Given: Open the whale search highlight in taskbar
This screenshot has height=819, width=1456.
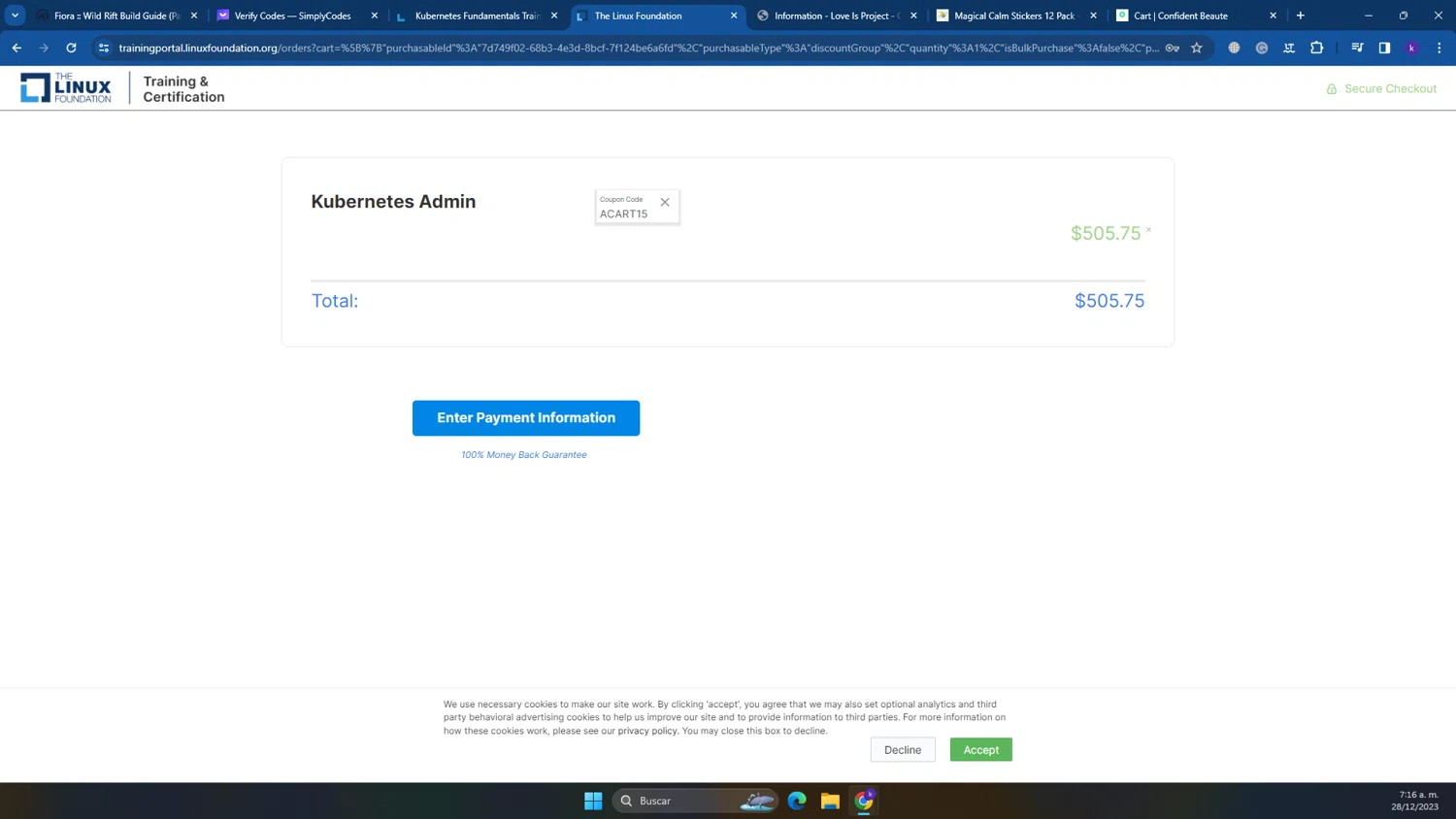Looking at the screenshot, I should 757,801.
